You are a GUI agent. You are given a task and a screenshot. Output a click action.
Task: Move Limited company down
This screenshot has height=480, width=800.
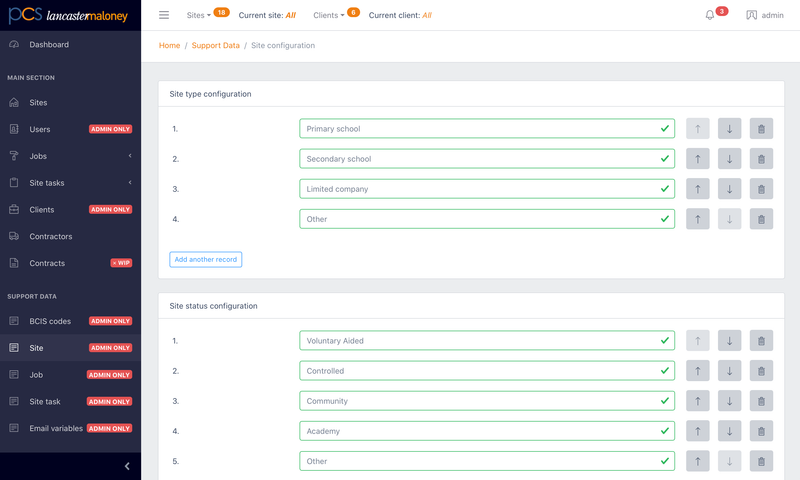click(x=730, y=189)
